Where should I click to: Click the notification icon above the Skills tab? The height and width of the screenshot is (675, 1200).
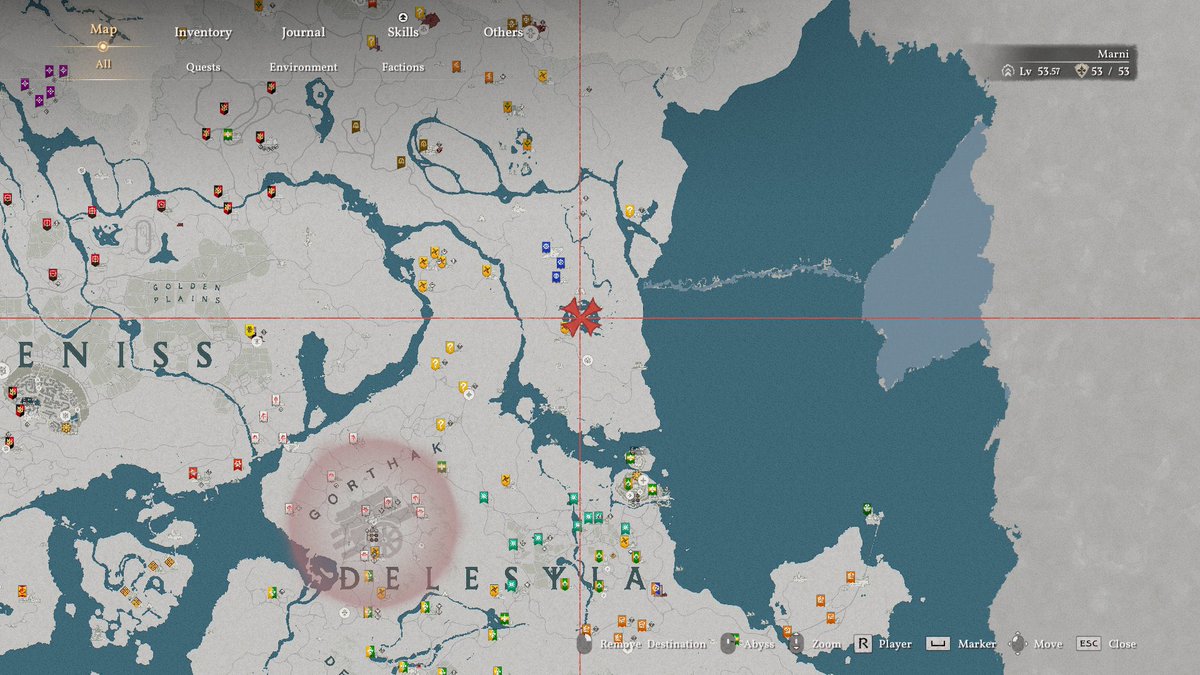(402, 17)
